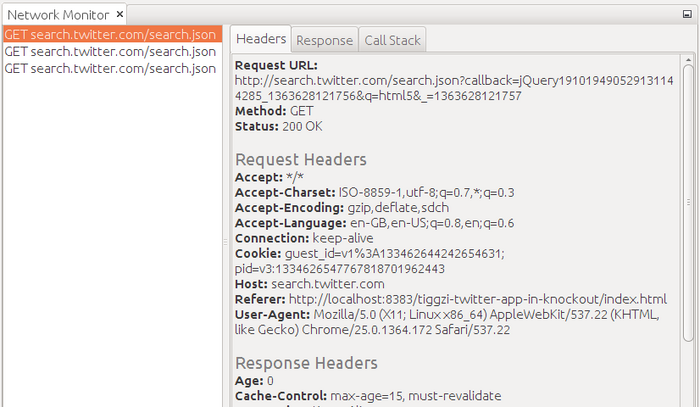The width and height of the screenshot is (700, 407).
Task: Click the scrollbar up arrow in headers pane
Action: click(x=688, y=59)
